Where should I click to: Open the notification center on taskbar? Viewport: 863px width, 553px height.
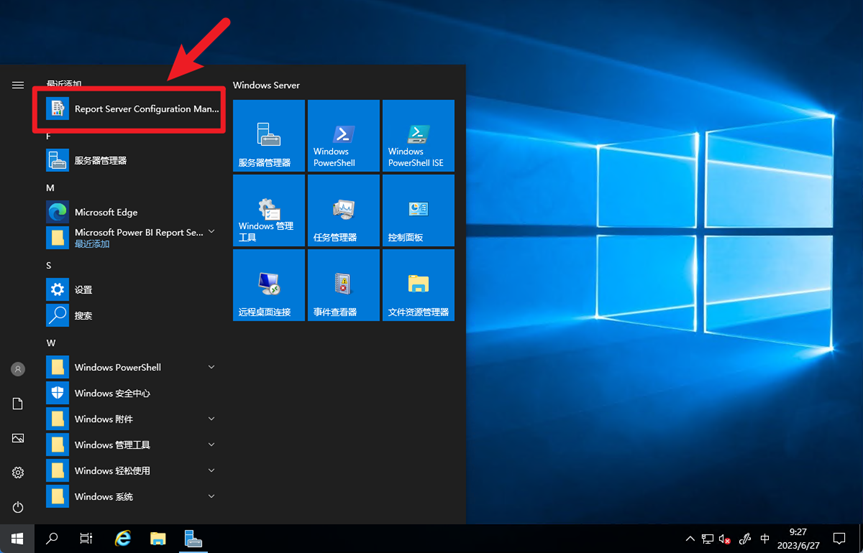coord(839,539)
